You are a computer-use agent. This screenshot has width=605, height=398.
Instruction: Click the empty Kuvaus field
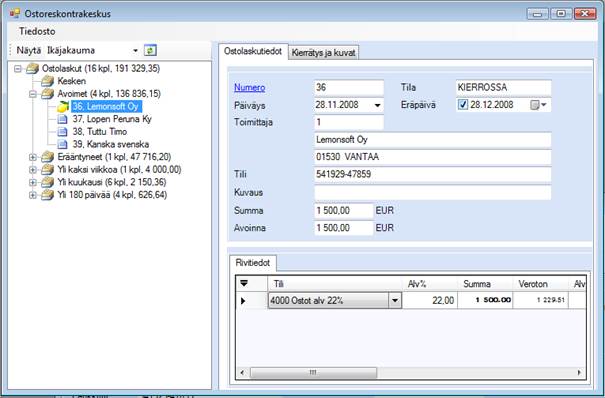click(433, 192)
